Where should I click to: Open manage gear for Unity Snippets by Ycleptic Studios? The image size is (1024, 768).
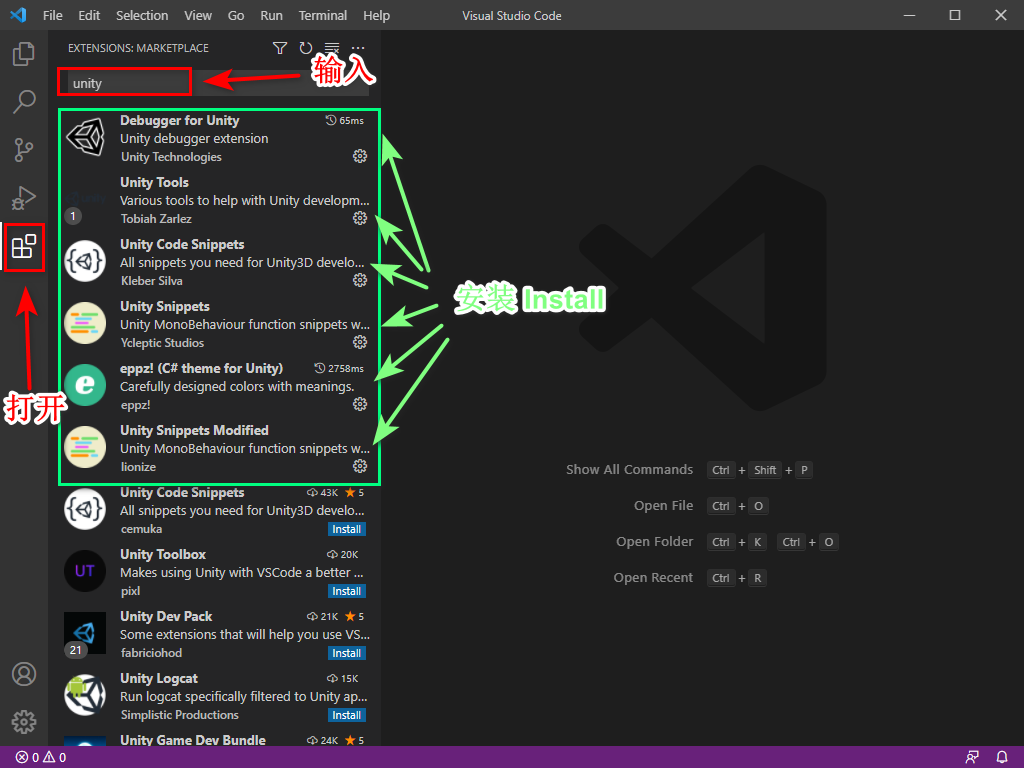(x=360, y=342)
